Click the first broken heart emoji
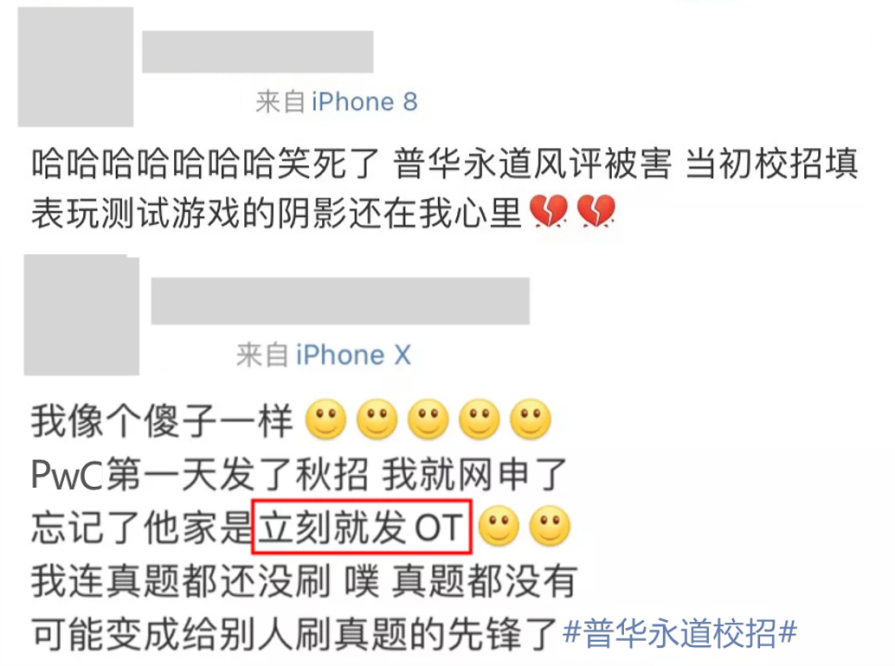The image size is (895, 666). (549, 211)
